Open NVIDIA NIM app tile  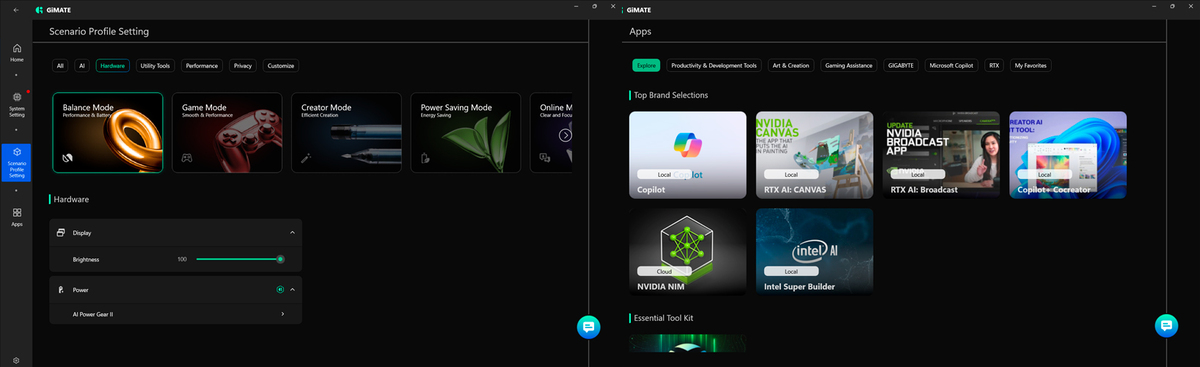pyautogui.click(x=688, y=252)
